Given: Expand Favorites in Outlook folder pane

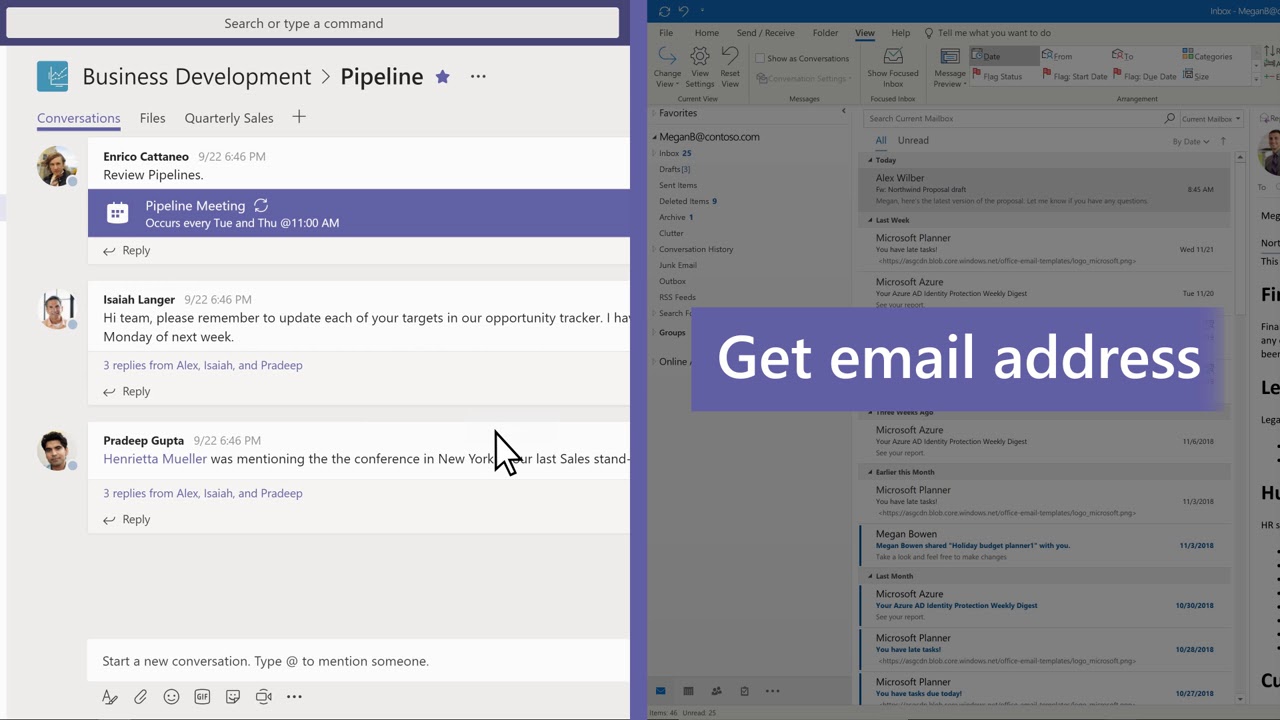Looking at the screenshot, I should tap(655, 113).
